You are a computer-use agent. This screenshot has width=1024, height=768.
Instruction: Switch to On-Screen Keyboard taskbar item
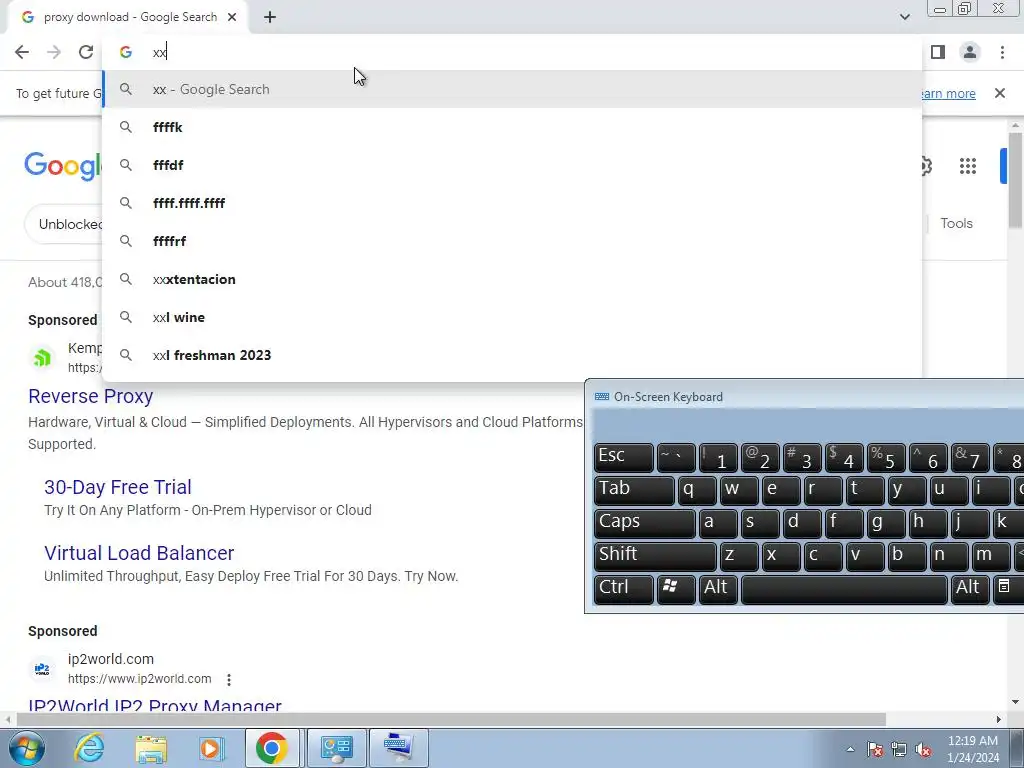point(399,748)
